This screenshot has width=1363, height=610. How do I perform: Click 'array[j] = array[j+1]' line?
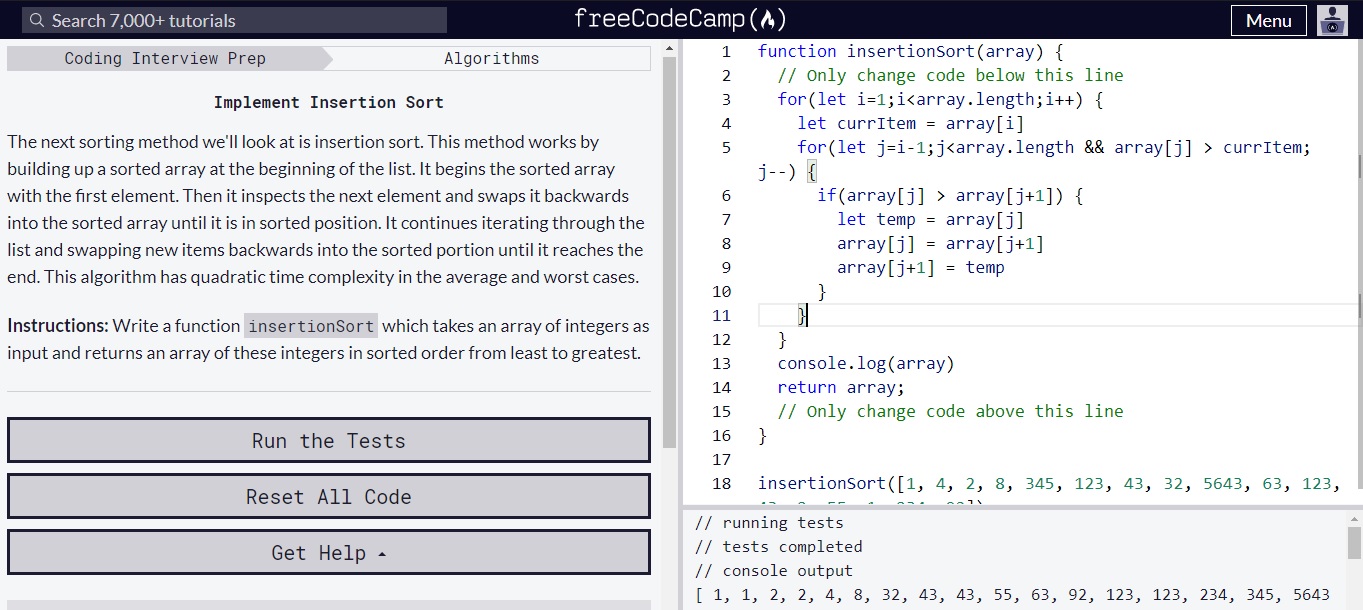(940, 243)
